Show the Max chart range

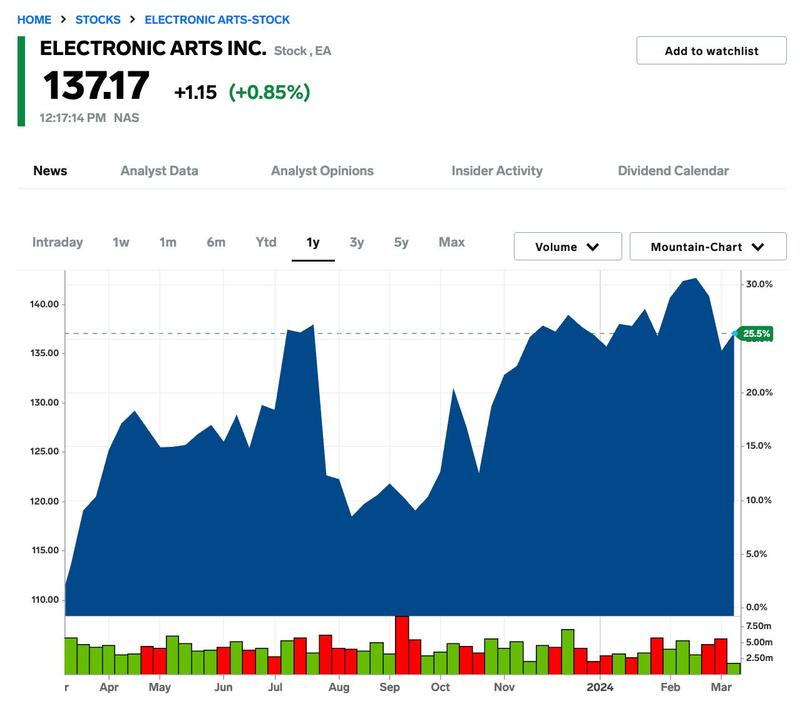(452, 242)
